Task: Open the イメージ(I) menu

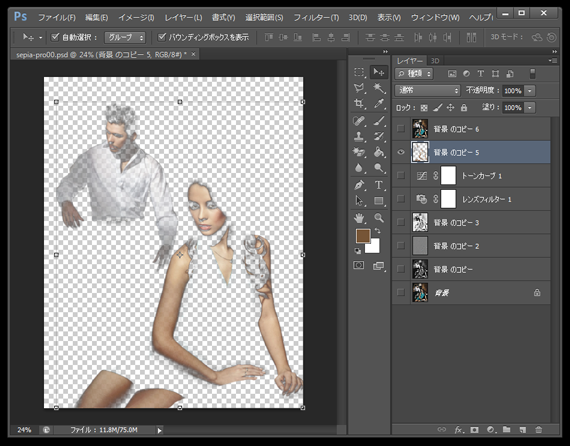Action: click(136, 17)
